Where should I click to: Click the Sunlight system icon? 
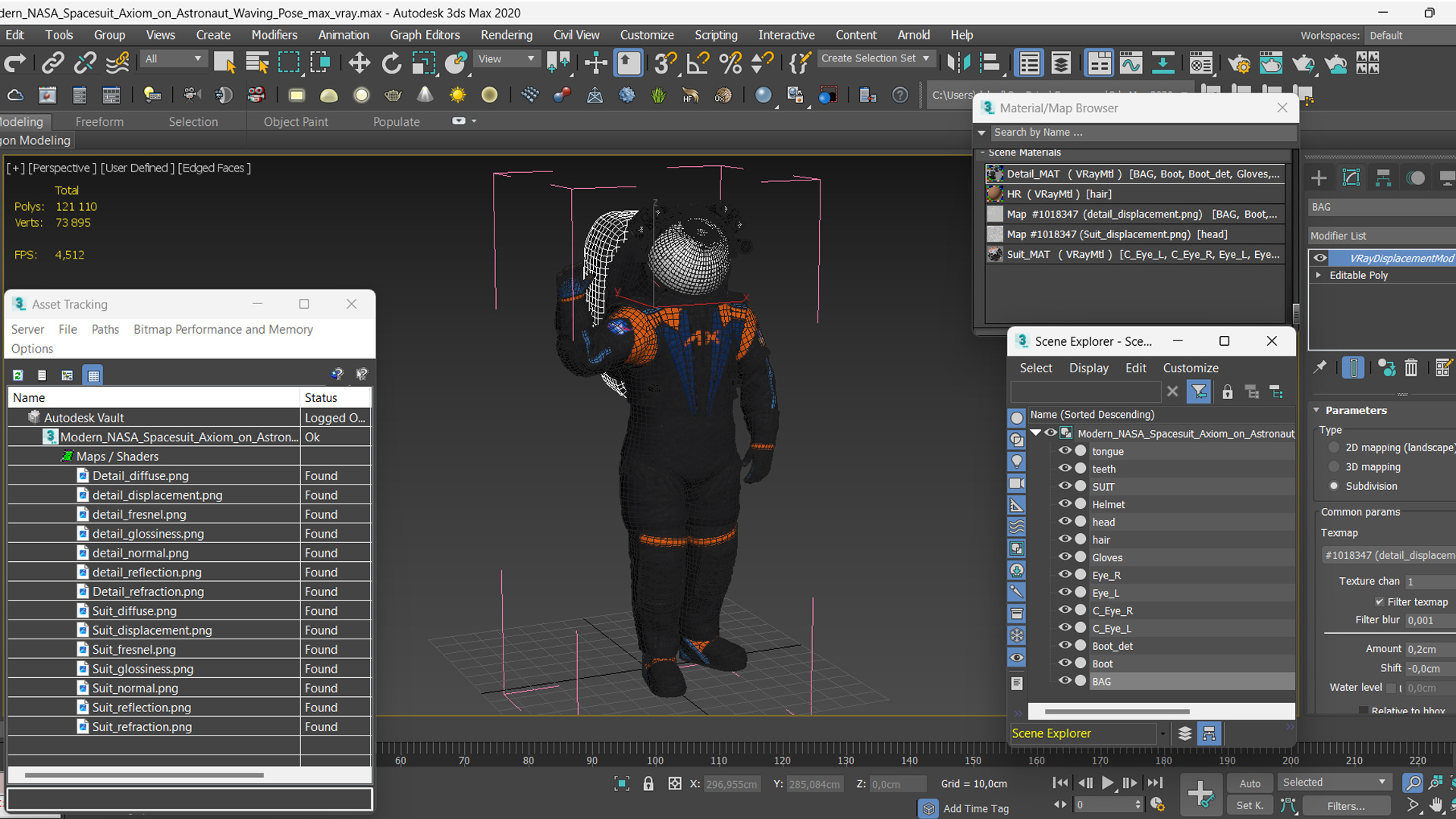[457, 95]
